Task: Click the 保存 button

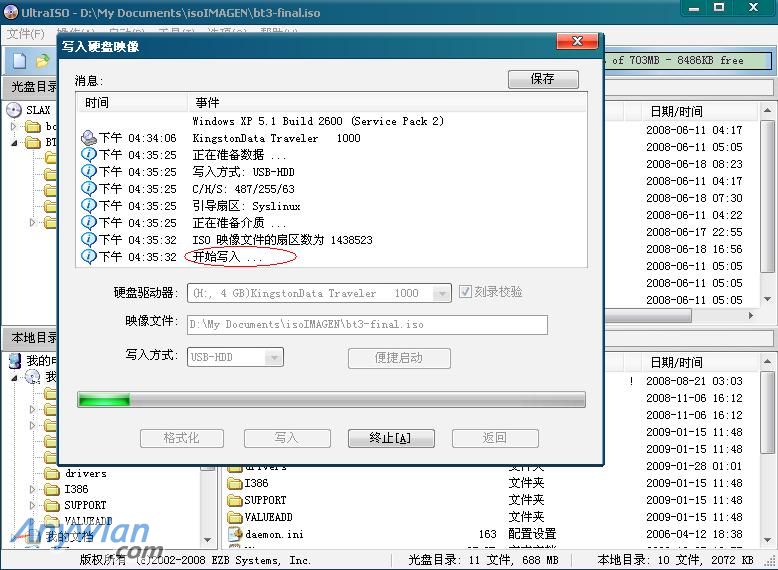Action: pyautogui.click(x=543, y=79)
